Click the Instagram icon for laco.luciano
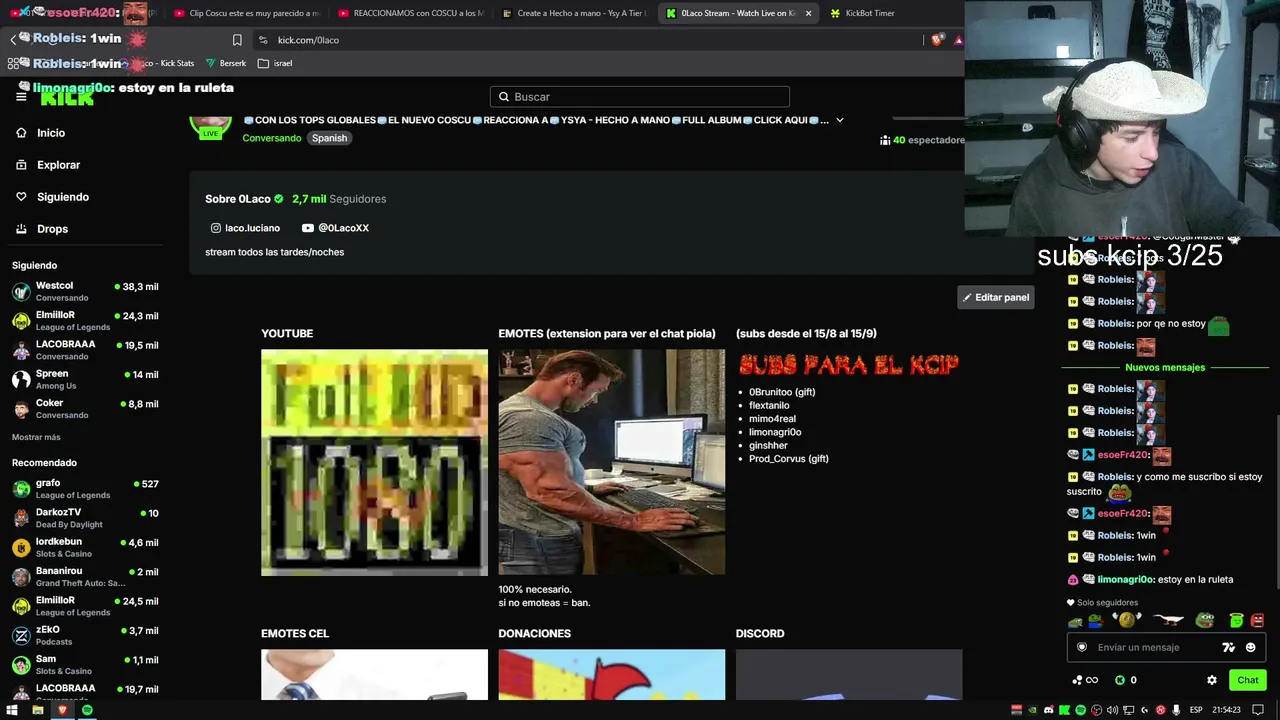The image size is (1280, 720). [x=215, y=228]
